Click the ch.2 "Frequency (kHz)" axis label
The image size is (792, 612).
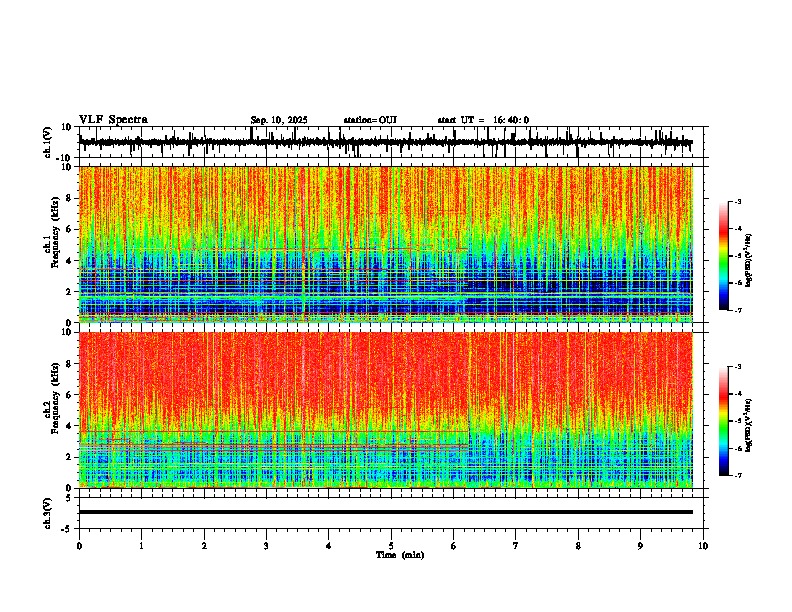(x=56, y=397)
